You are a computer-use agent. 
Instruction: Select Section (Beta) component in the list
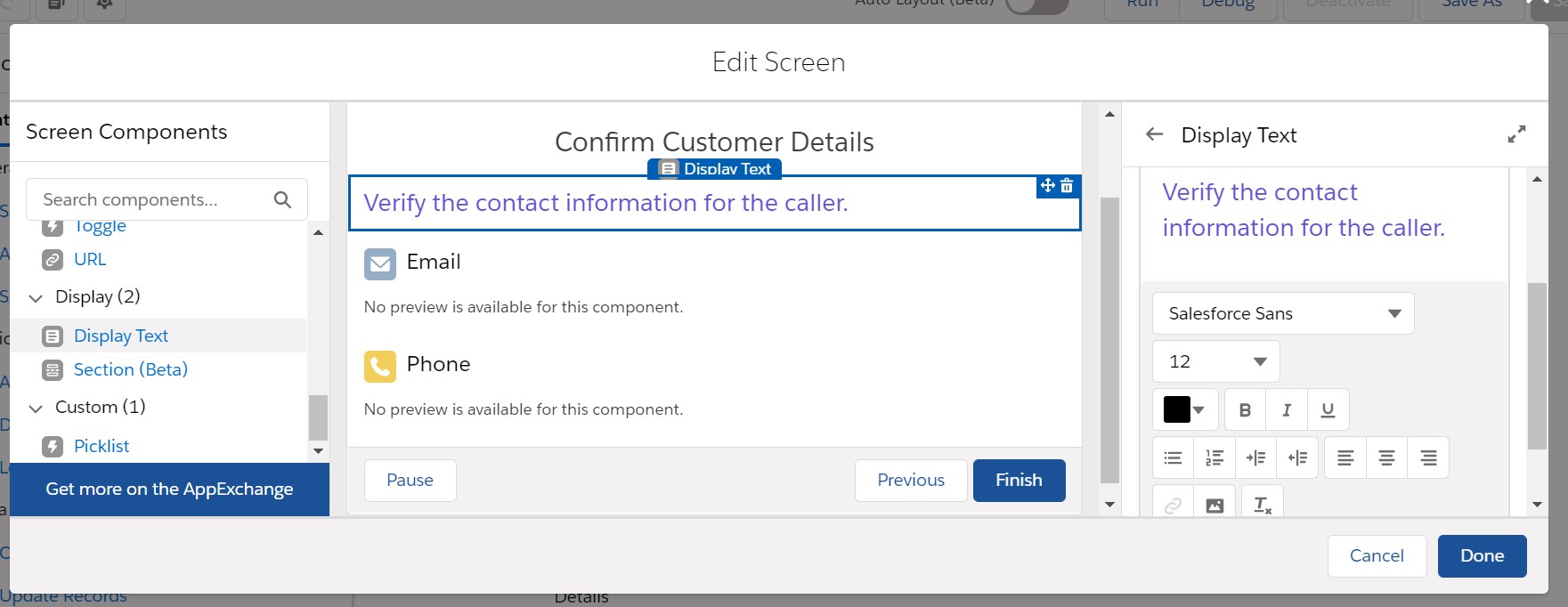coord(130,369)
